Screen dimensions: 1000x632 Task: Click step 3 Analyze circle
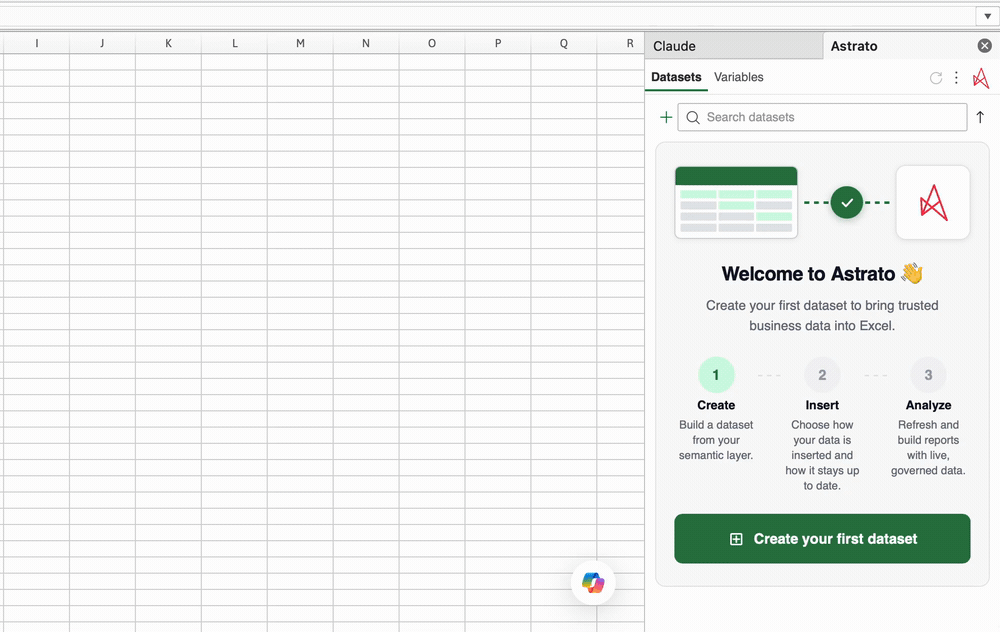click(x=928, y=375)
